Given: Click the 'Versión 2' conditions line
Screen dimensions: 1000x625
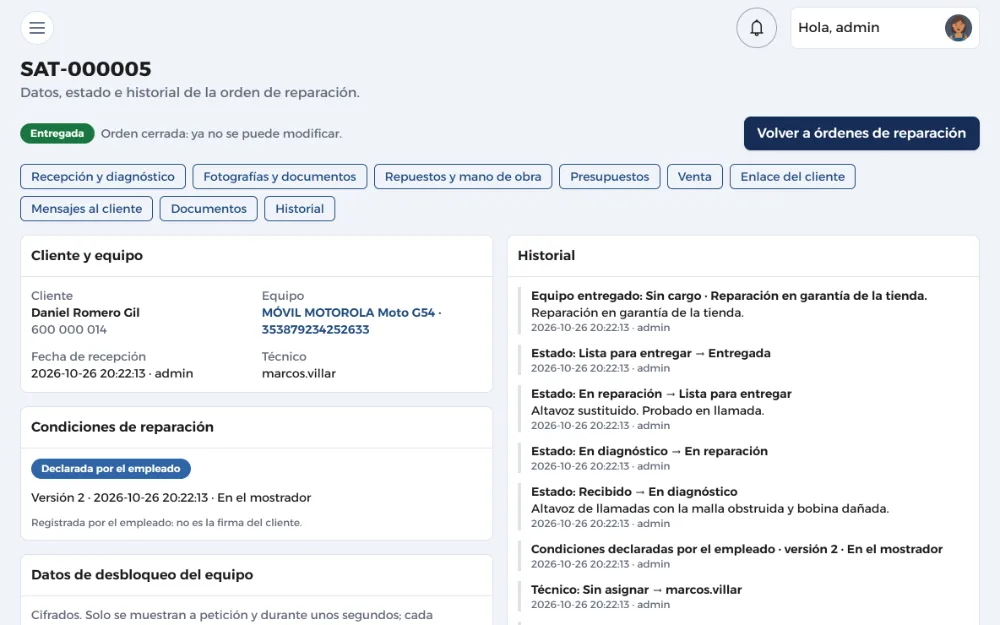Looking at the screenshot, I should (171, 497).
